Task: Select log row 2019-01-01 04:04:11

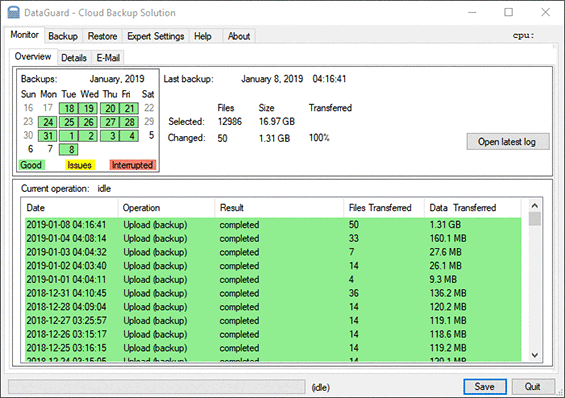Action: coord(273,280)
